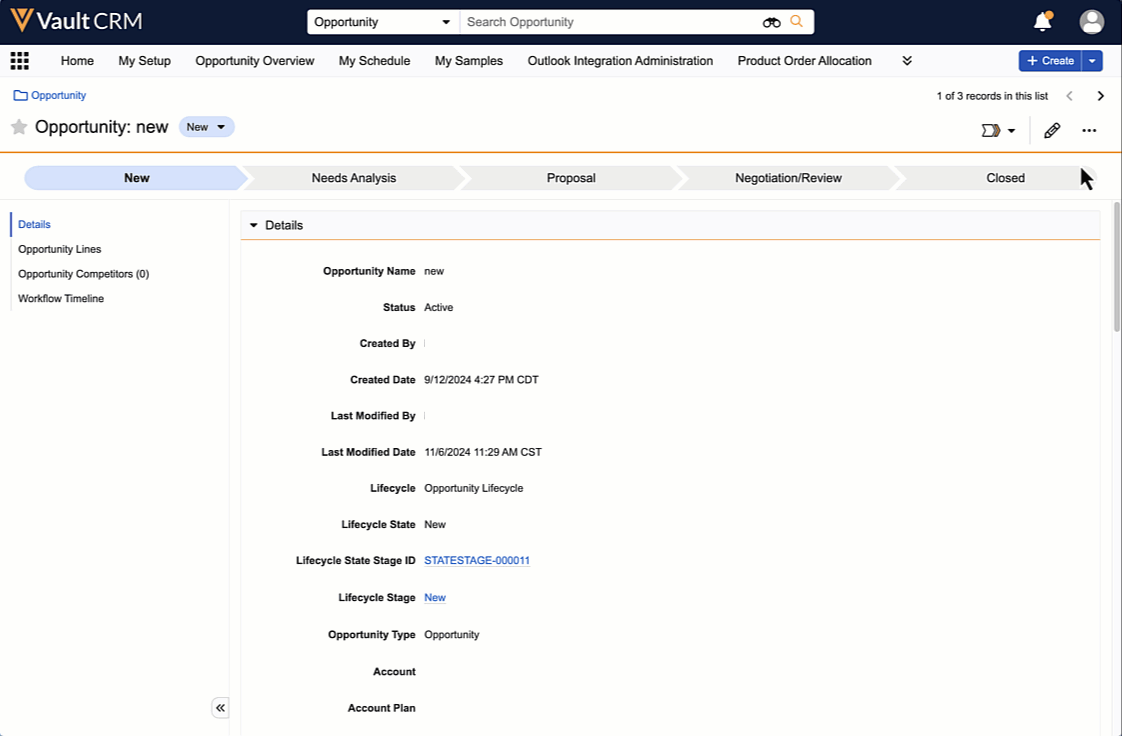Open the app launcher grid

[19, 61]
